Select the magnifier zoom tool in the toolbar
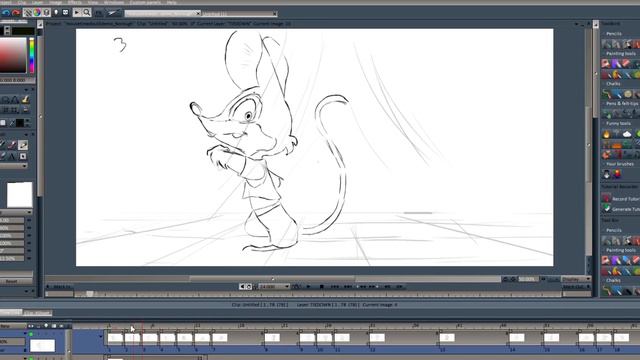 point(87,13)
